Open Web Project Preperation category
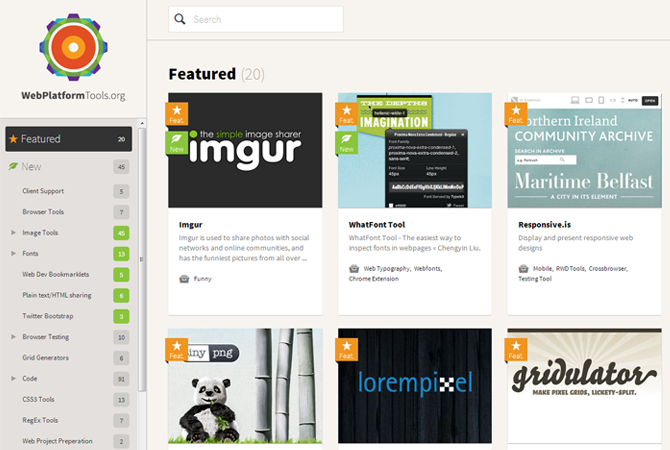Screen dimensions: 670x450 click(x=57, y=441)
